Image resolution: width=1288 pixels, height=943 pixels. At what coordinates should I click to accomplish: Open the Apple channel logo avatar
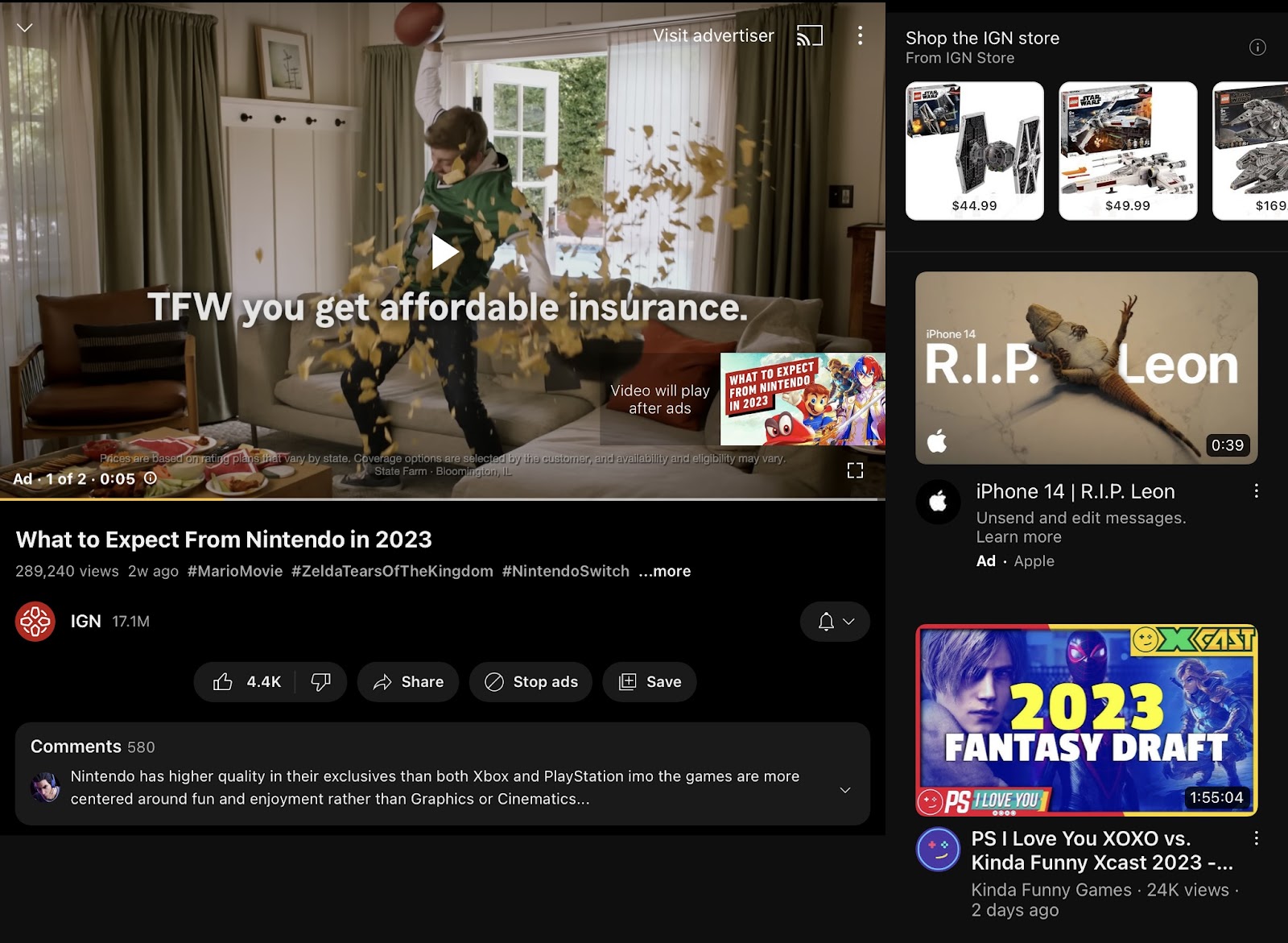(x=939, y=502)
